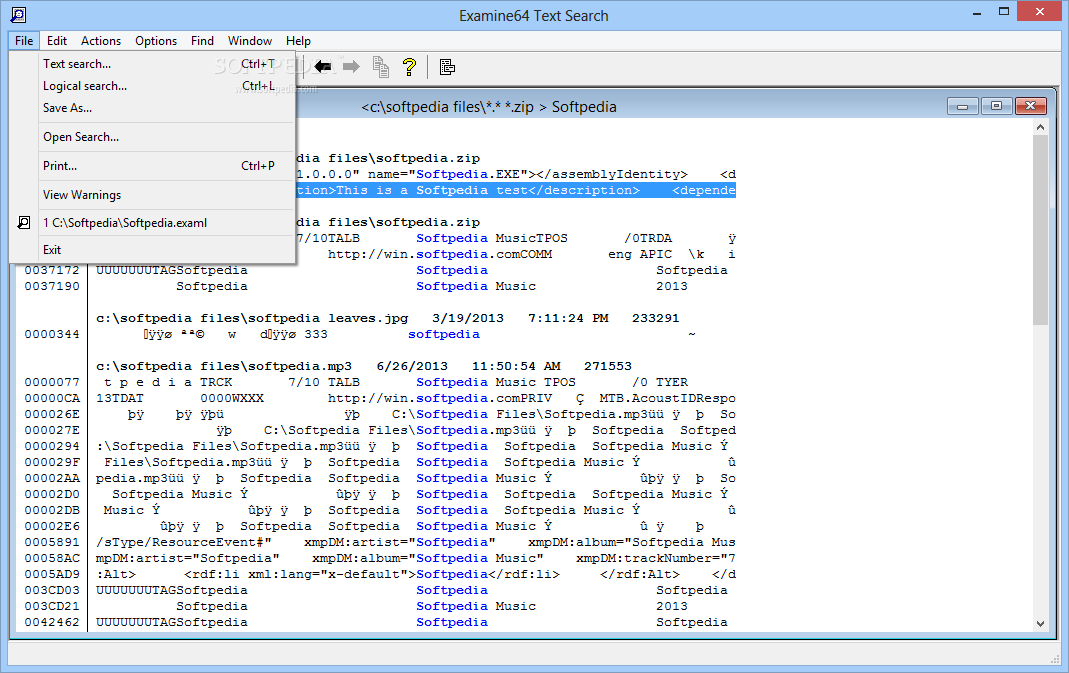Open recent file C:\Softpedia\Softpedia.examl
Viewport: 1069px width, 673px height.
pyautogui.click(x=153, y=223)
